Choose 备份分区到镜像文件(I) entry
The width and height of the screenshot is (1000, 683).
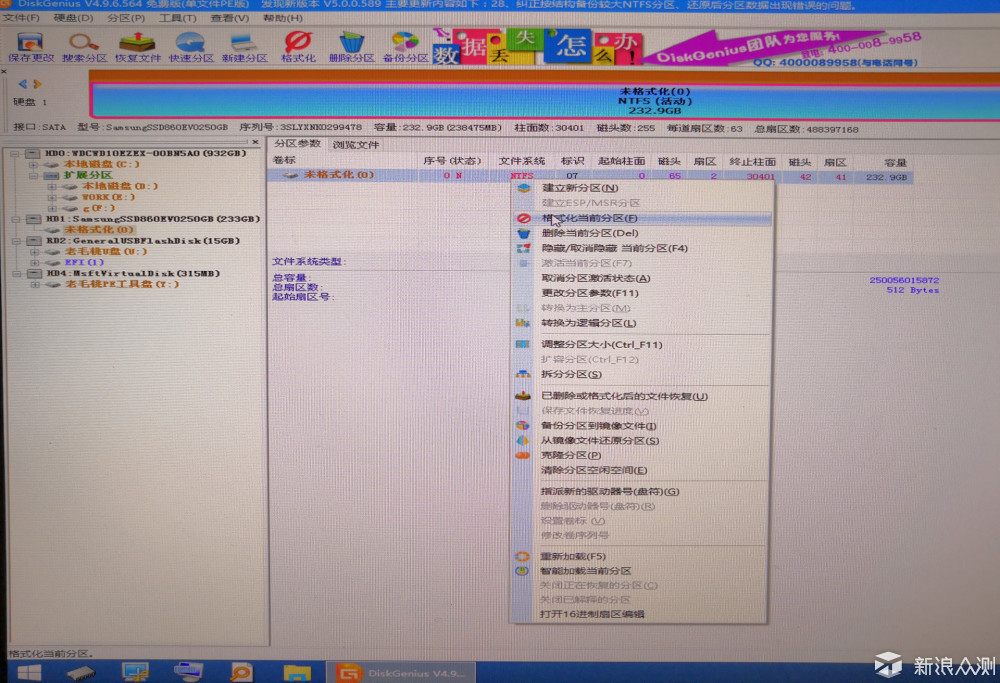tap(642, 425)
